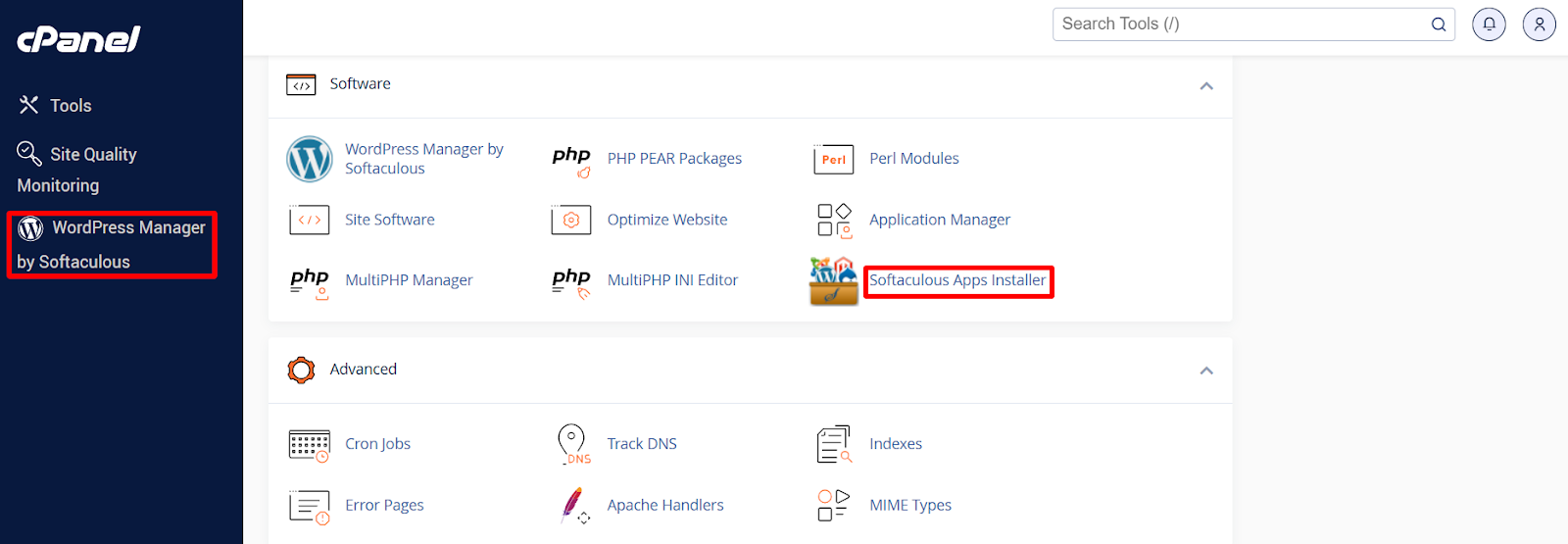Open the user account icon
This screenshot has width=1568, height=544.
[x=1540, y=25]
